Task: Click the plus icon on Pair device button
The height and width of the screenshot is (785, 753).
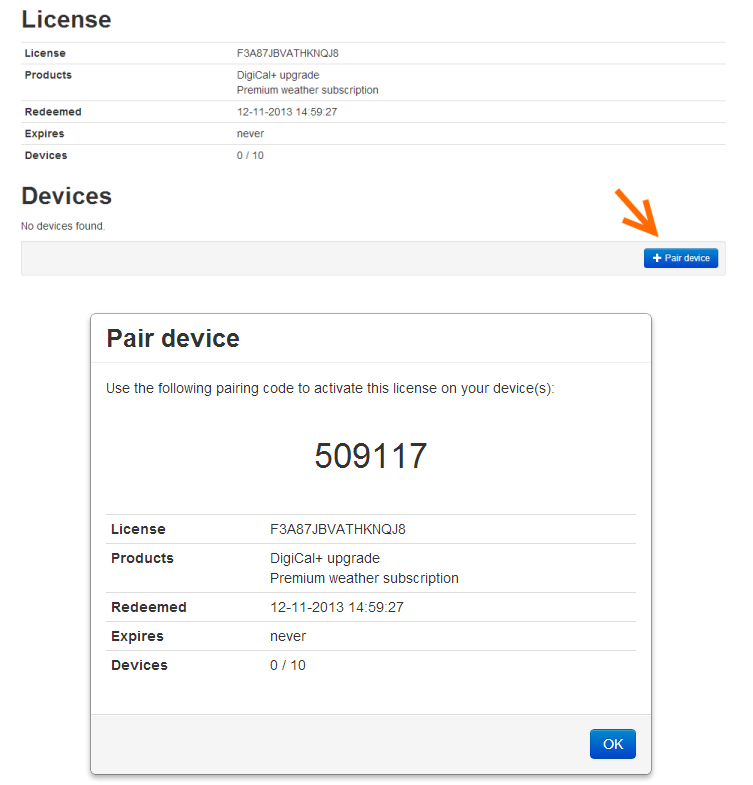Action: click(x=657, y=258)
